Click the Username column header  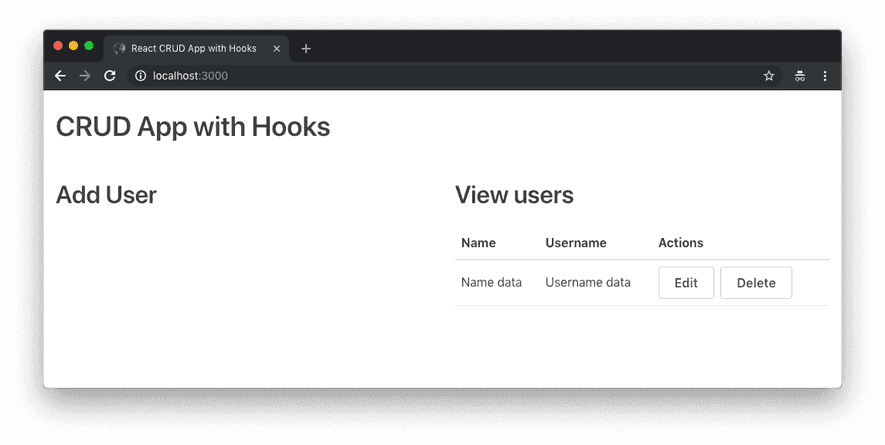click(x=576, y=243)
